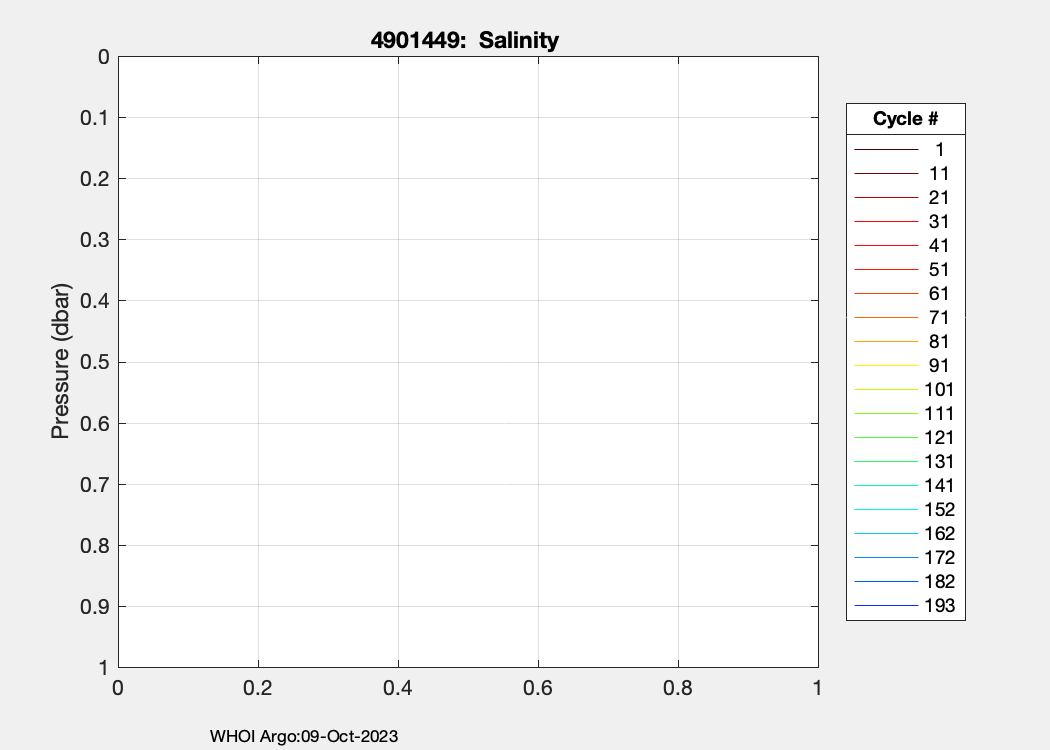This screenshot has height=750, width=1050.
Task: Click the y-axis tick label 0.9
Action: (x=94, y=607)
